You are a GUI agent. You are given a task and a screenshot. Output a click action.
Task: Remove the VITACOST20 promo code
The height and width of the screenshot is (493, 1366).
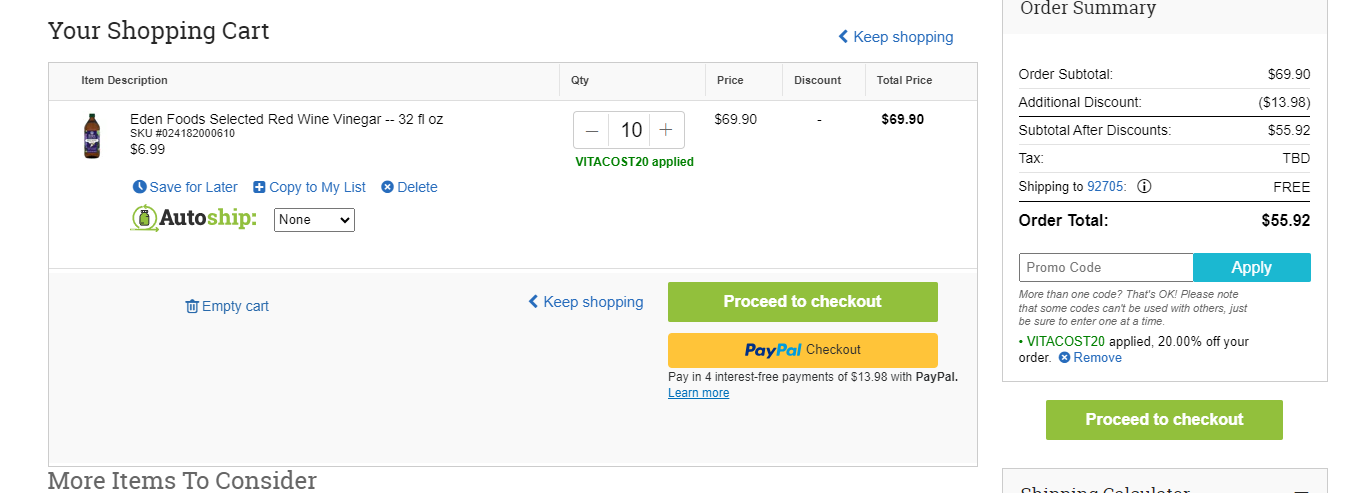[1090, 358]
